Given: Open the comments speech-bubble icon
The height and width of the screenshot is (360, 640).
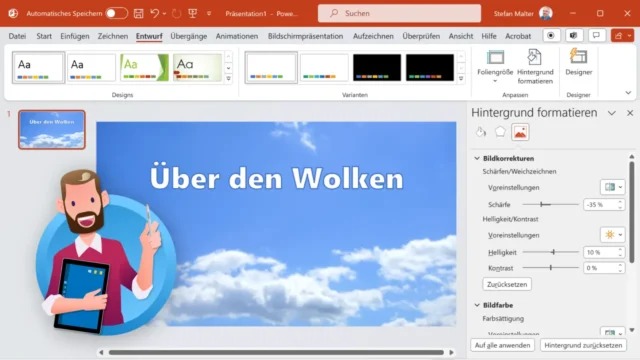Looking at the screenshot, I should coord(596,36).
